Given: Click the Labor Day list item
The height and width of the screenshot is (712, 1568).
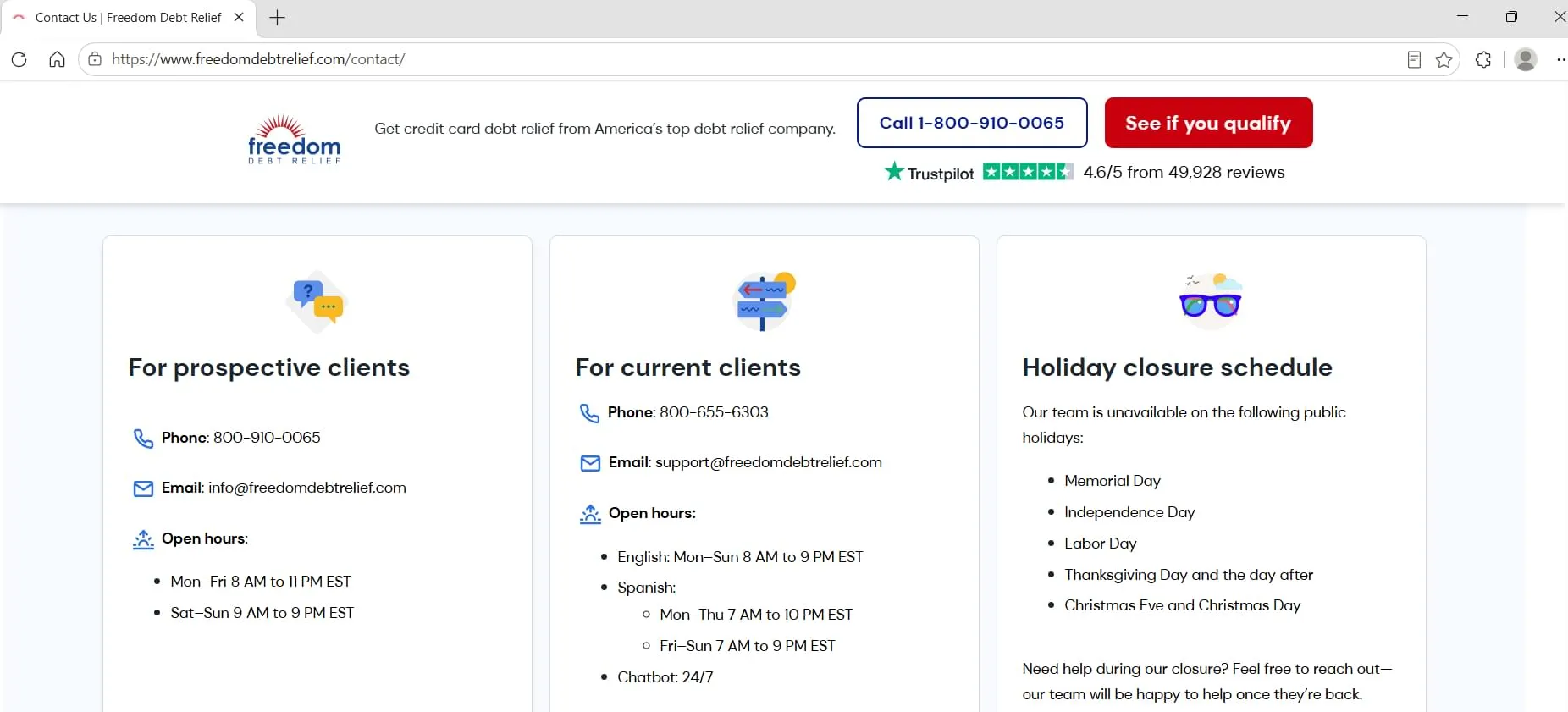Looking at the screenshot, I should pos(1101,544).
